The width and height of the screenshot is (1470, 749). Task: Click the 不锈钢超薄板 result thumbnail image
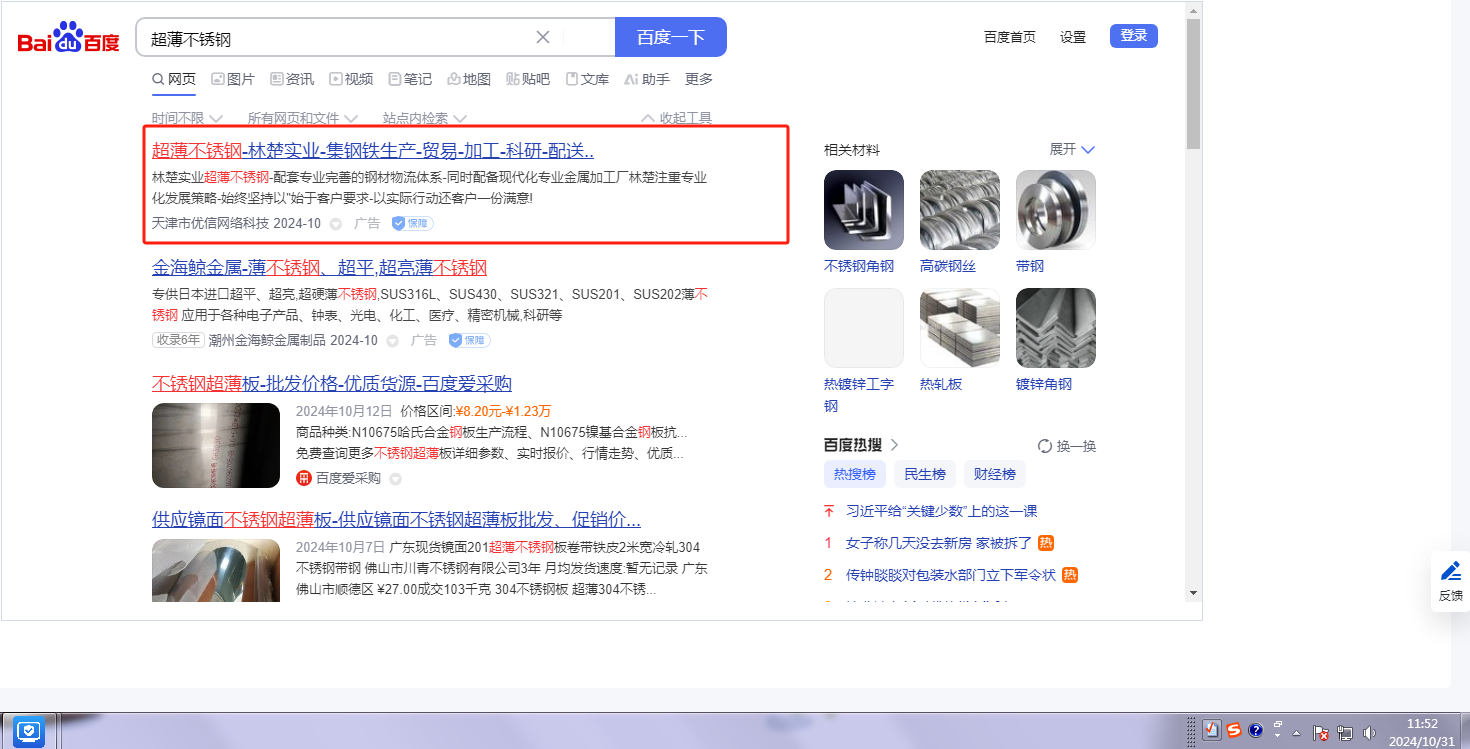tap(216, 445)
